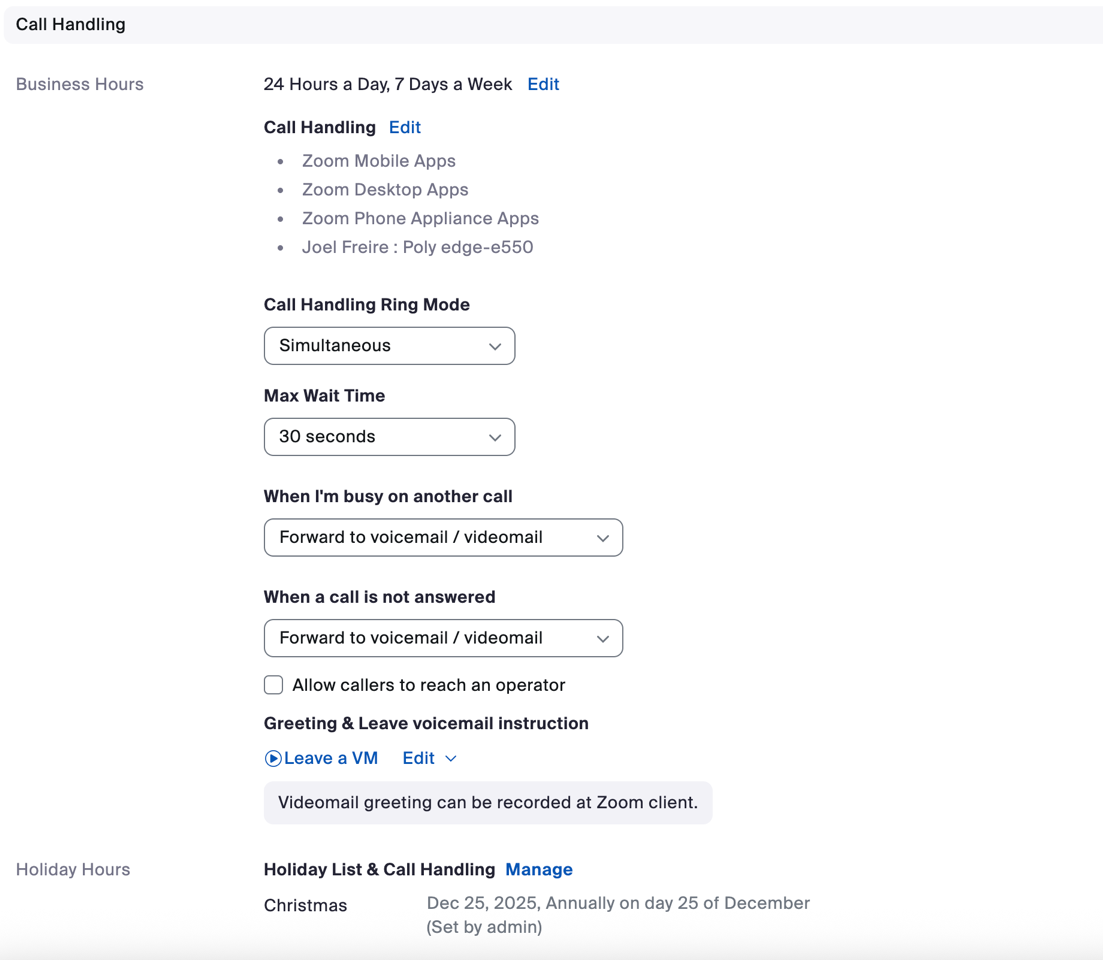Check Allow callers to reach an operator
The height and width of the screenshot is (960, 1103).
point(274,685)
